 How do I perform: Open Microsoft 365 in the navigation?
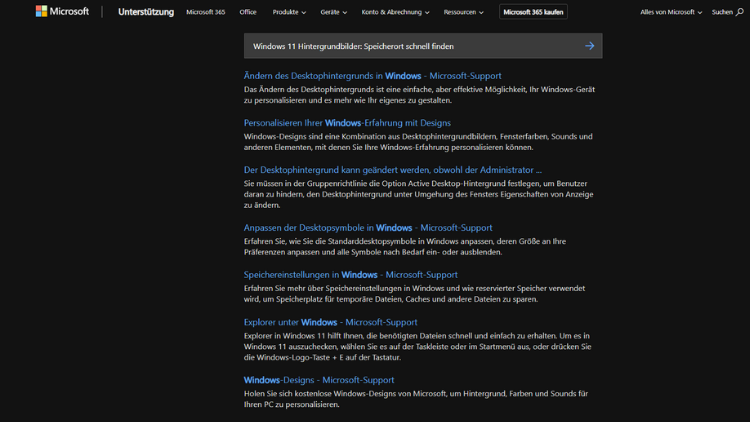tap(206, 12)
